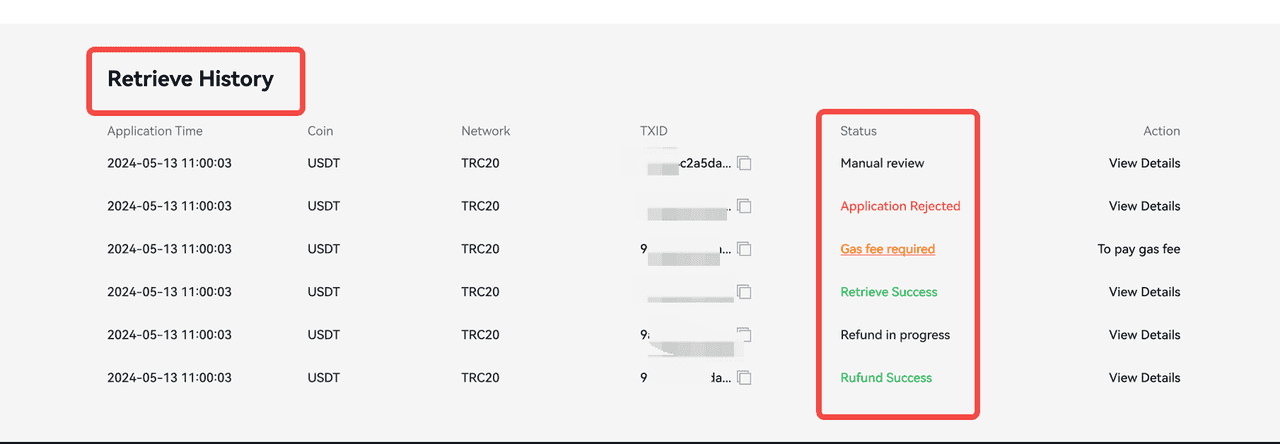
Task: Click the Network column header
Action: click(485, 131)
